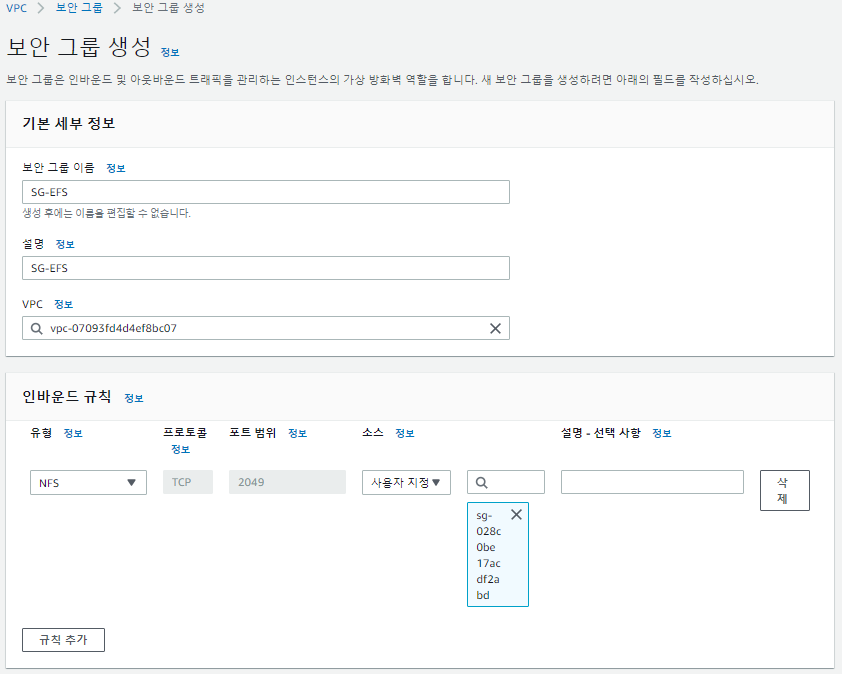The image size is (842, 674).
Task: Click the search icon in VPC field
Action: [x=37, y=328]
